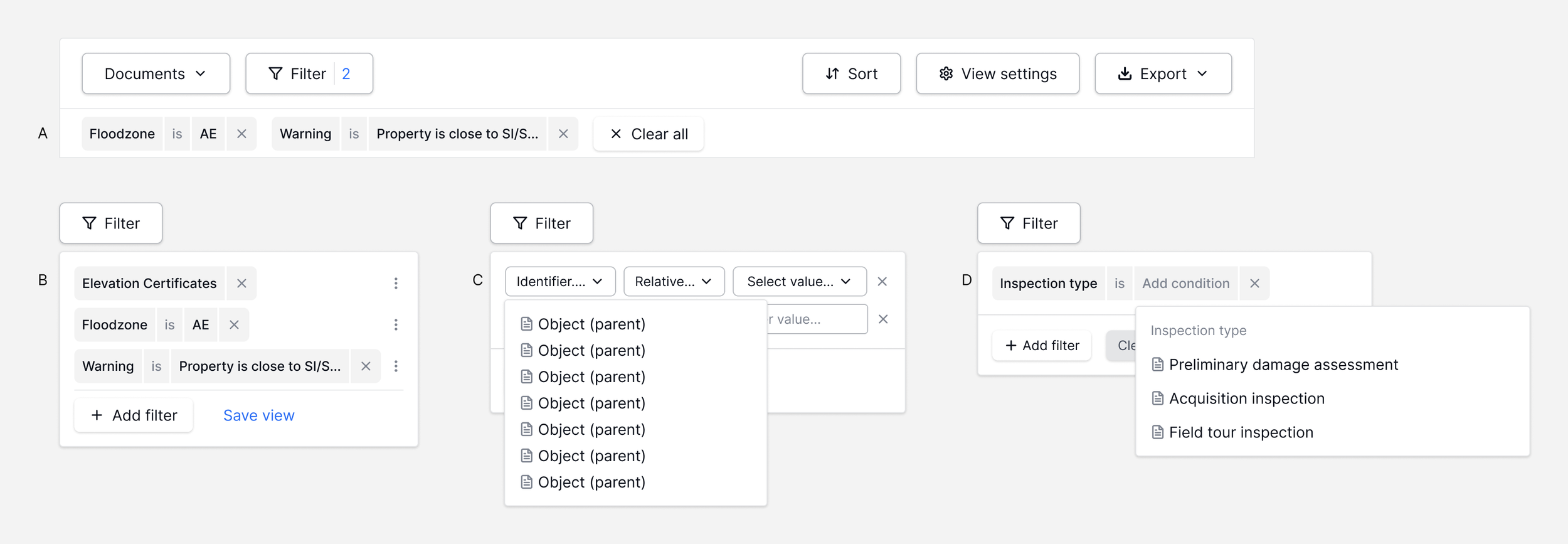Remove the Warning filter chip in row A
Image resolution: width=1568 pixels, height=544 pixels.
[563, 134]
